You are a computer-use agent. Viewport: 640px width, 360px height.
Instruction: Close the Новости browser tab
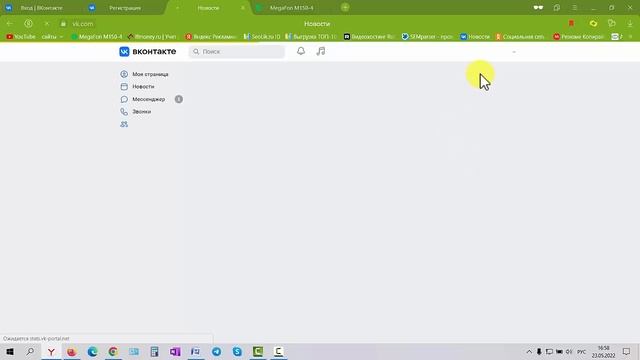click(x=243, y=8)
